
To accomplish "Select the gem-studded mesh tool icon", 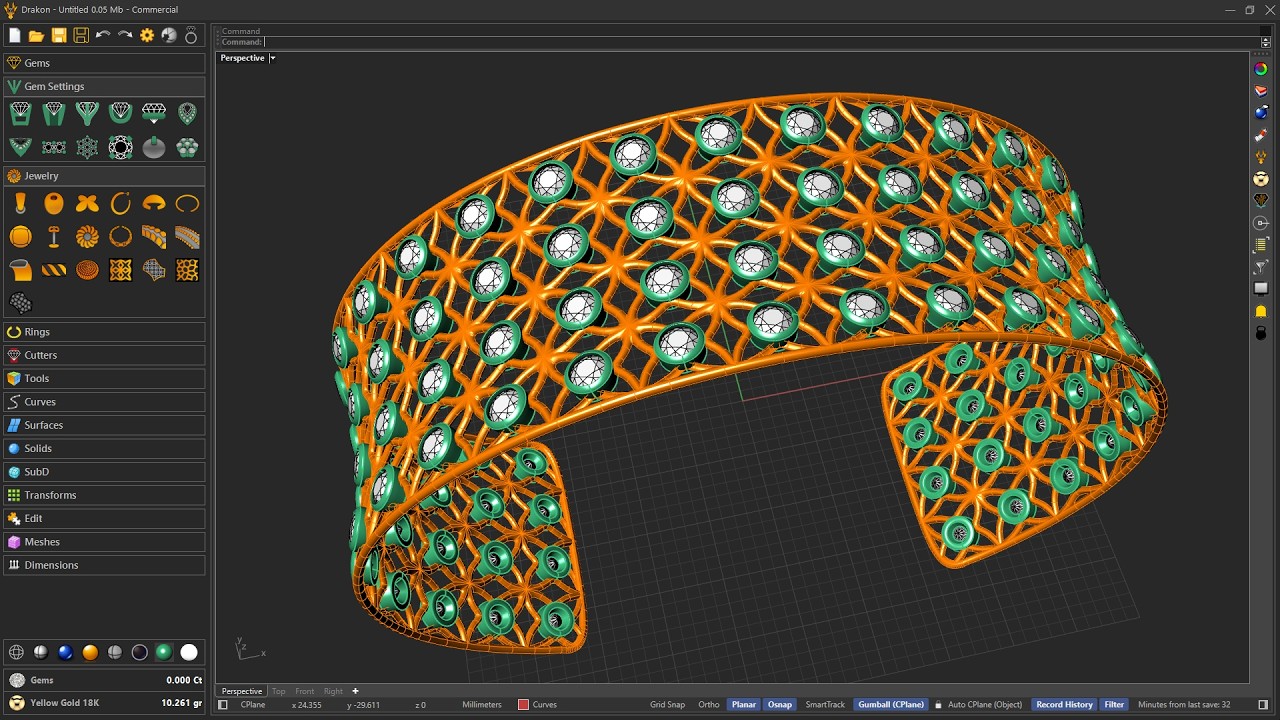I will [x=20, y=302].
